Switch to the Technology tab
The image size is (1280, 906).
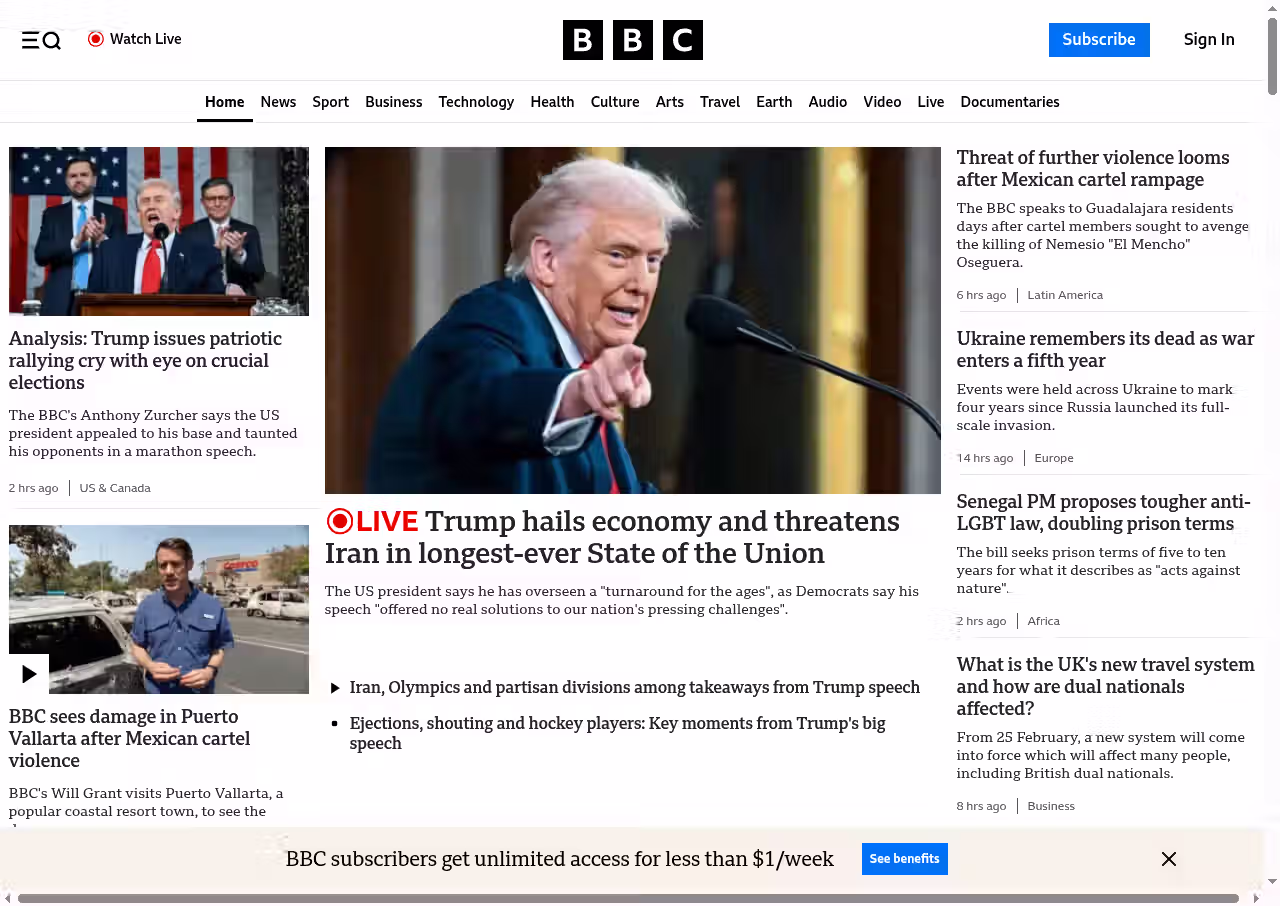[476, 102]
